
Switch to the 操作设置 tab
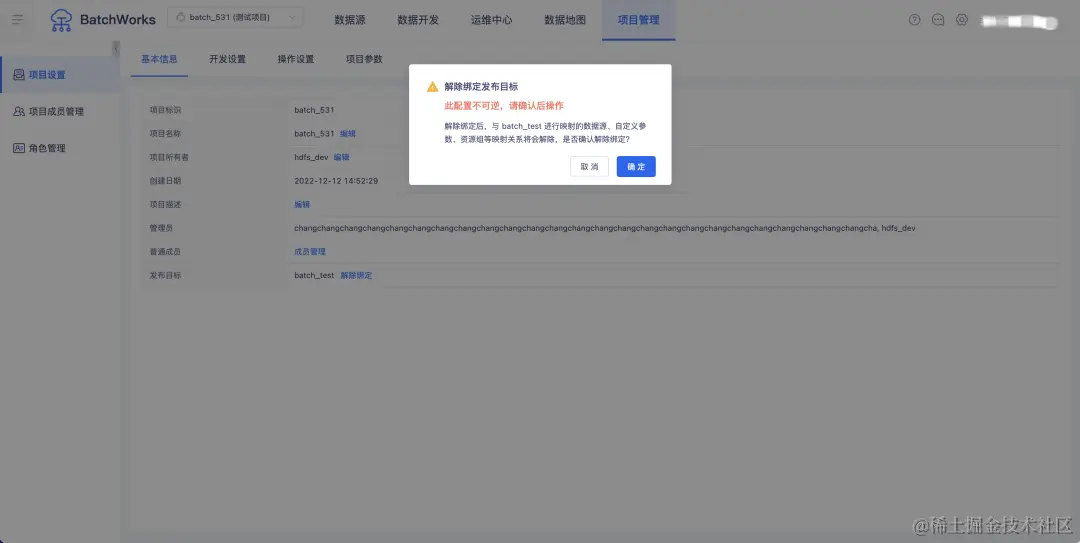295,59
